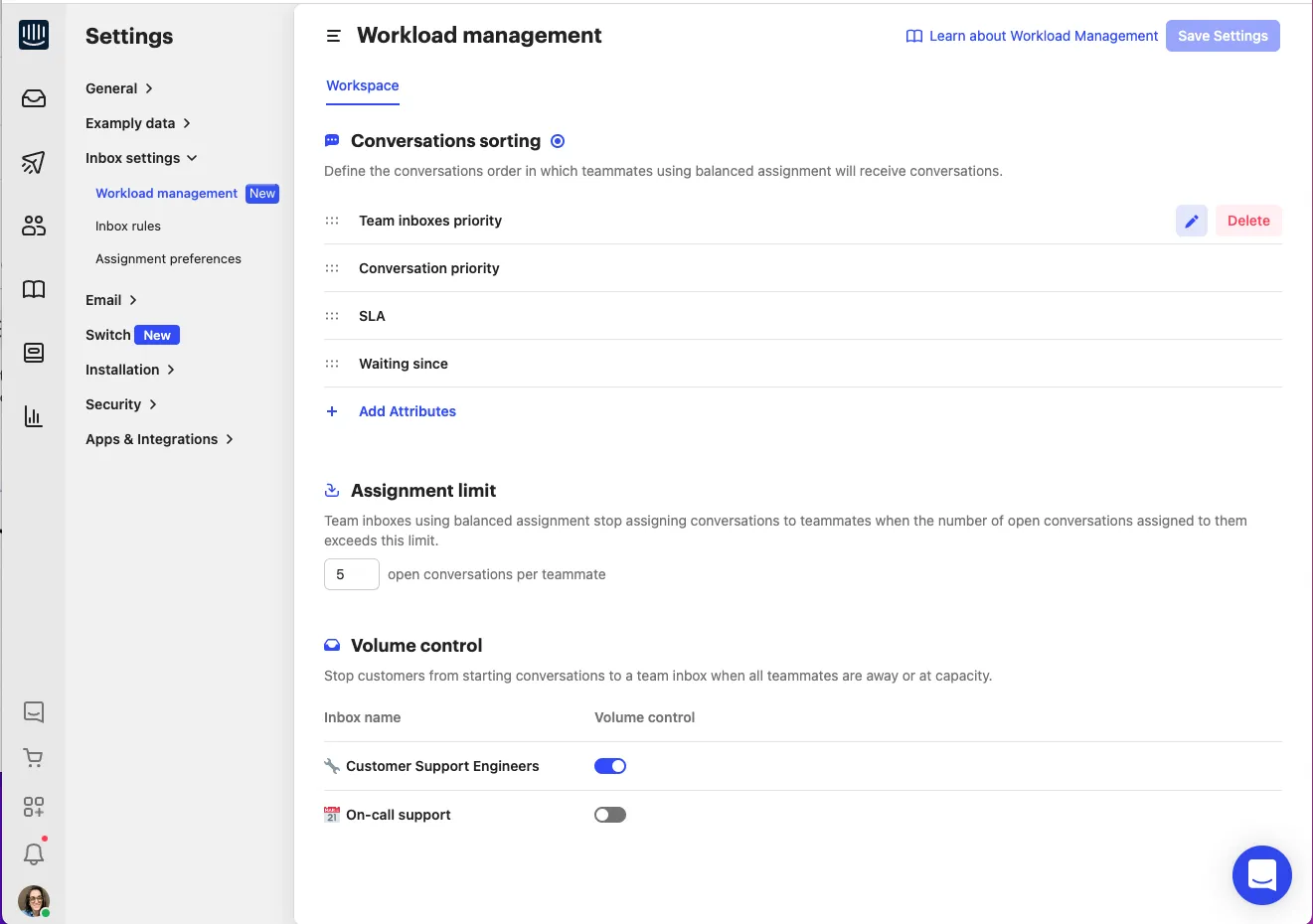Open the shopping cart icon
1313x924 pixels.
34,759
